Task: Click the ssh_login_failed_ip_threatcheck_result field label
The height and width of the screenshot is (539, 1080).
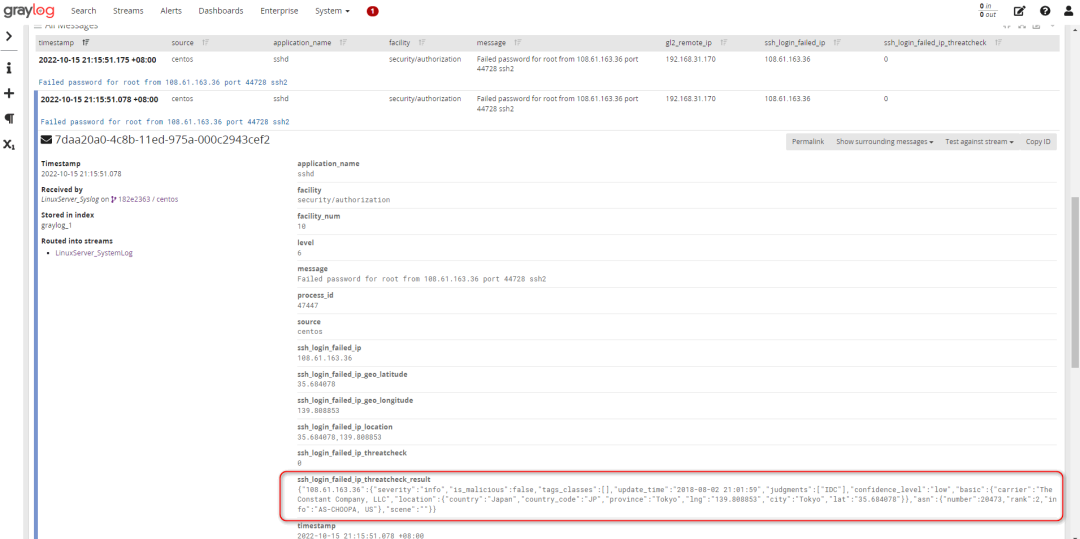Action: click(x=364, y=478)
